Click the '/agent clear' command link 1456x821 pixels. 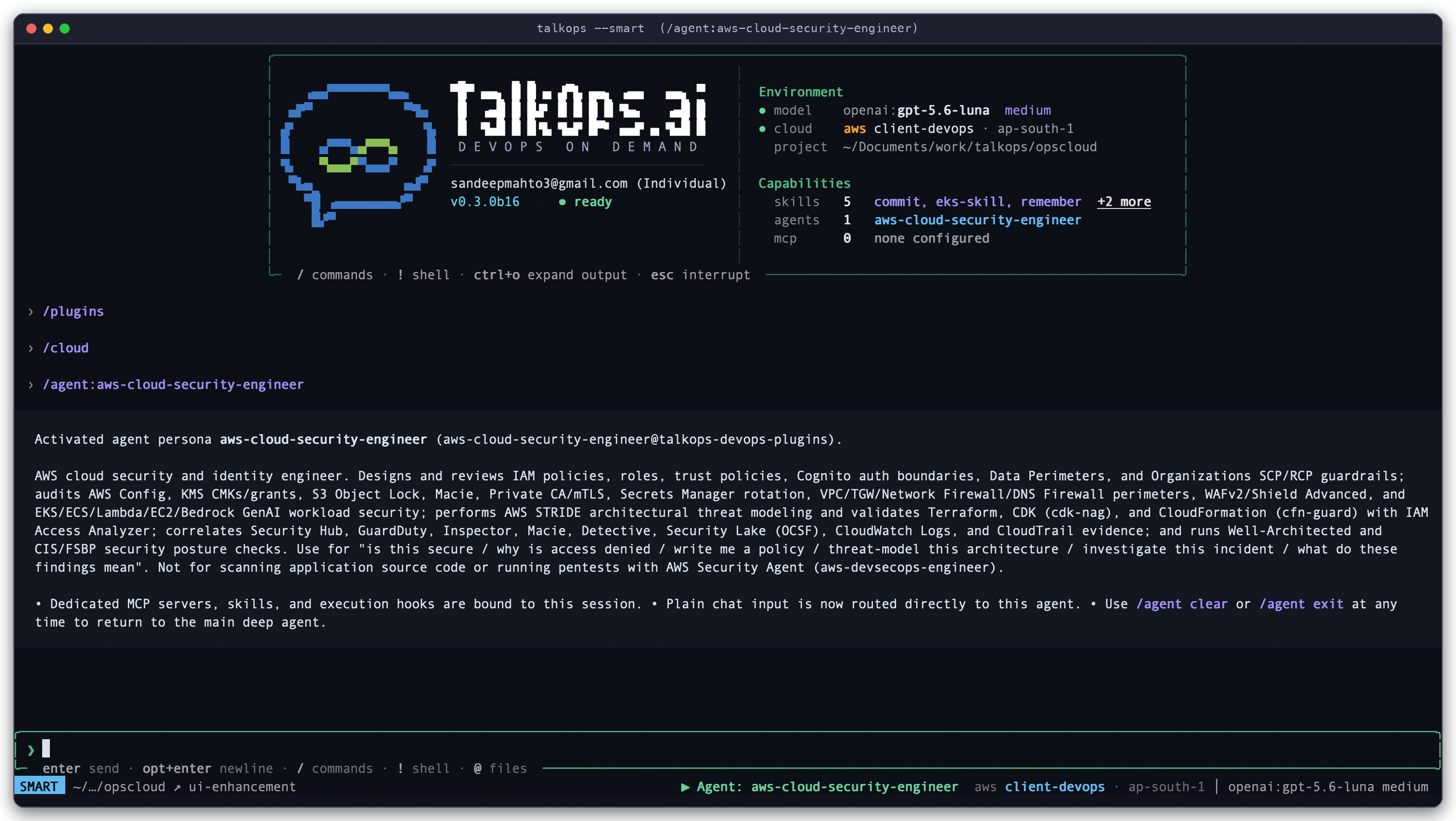(x=1182, y=604)
